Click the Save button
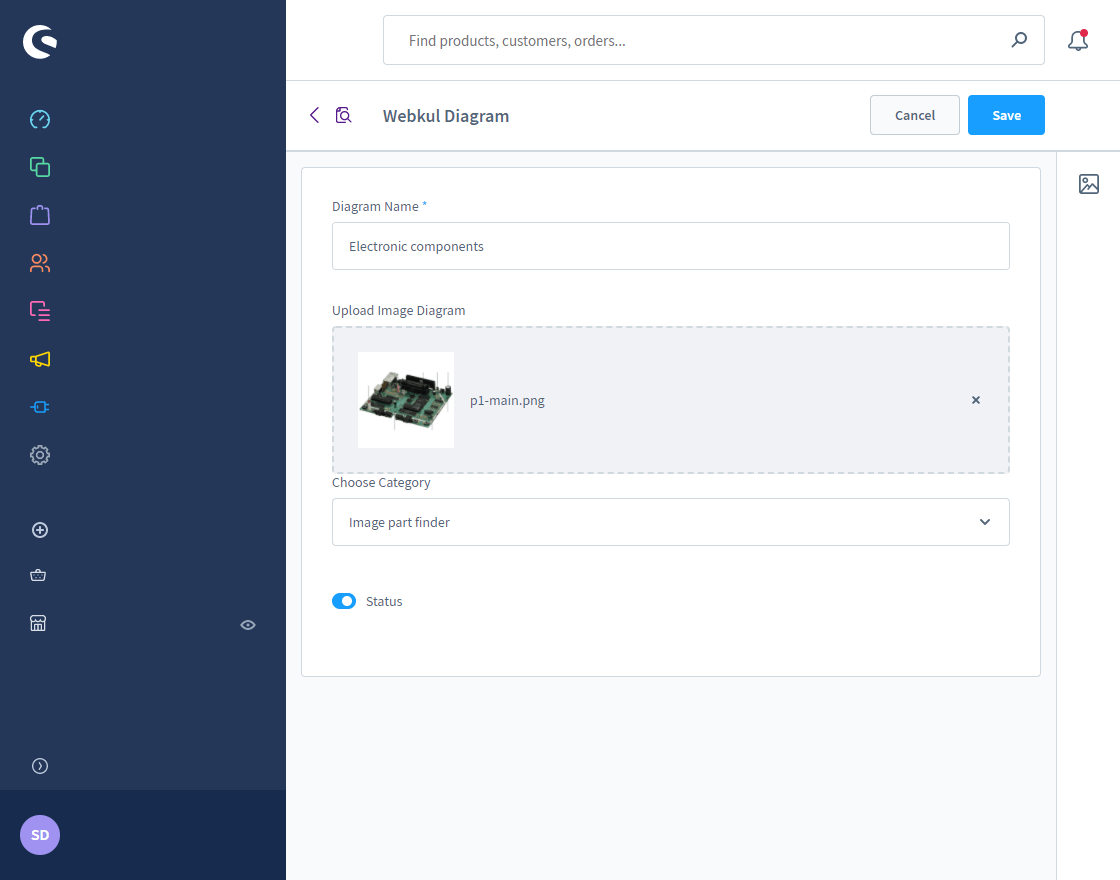1120x880 pixels. coord(1006,115)
